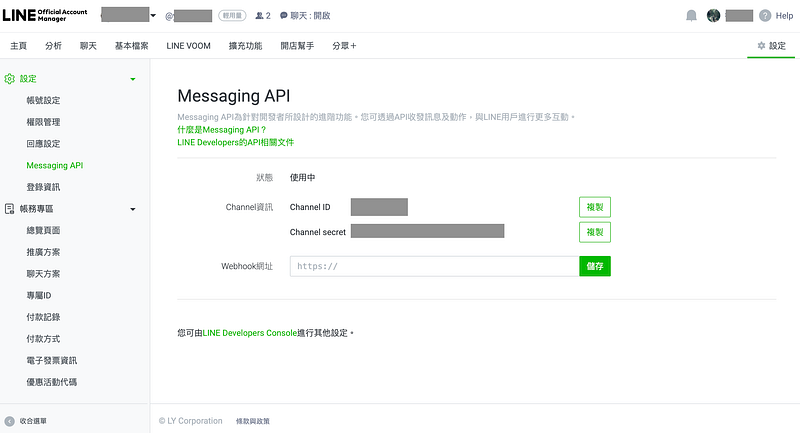Screen dimensions: 800x433
Task: Switch to the 分析 tab
Action: click(x=53, y=46)
